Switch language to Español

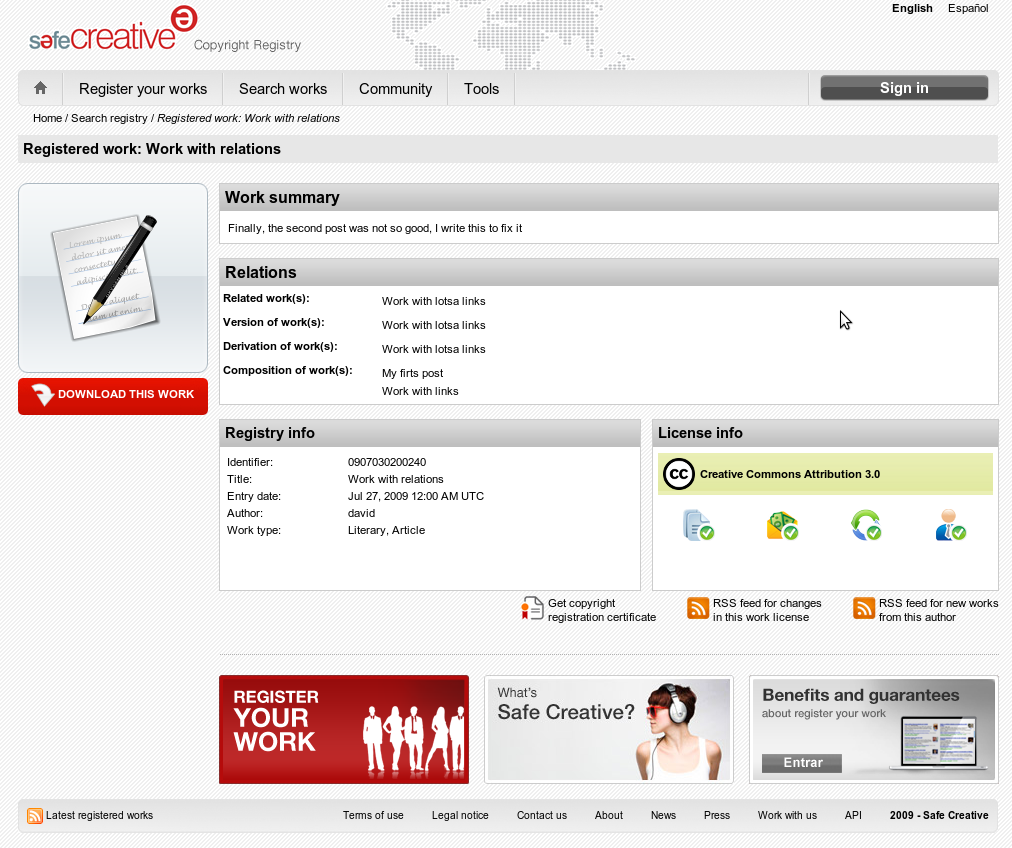(x=967, y=8)
